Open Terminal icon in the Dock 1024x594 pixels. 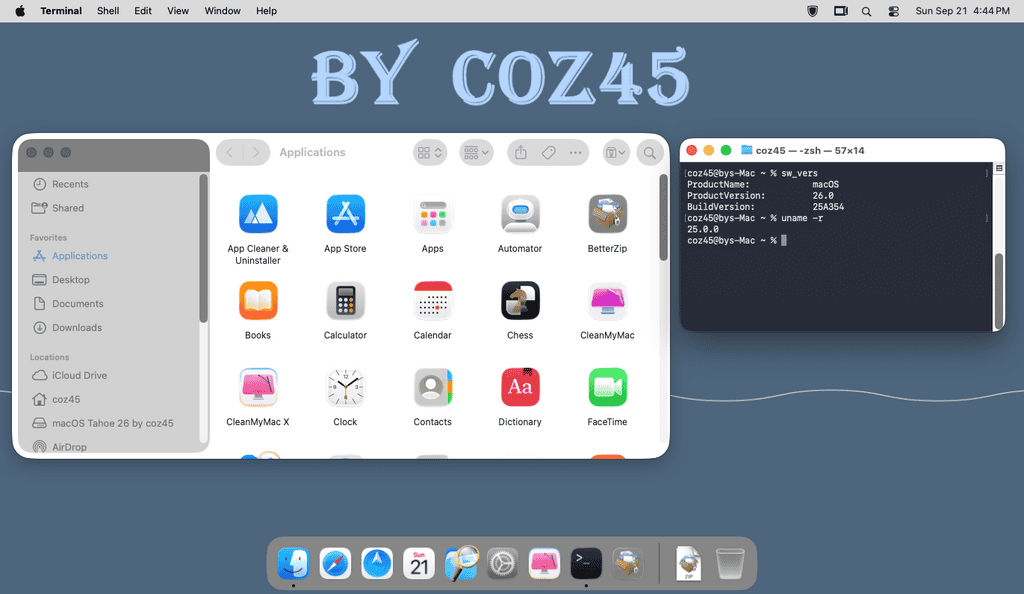pos(586,563)
